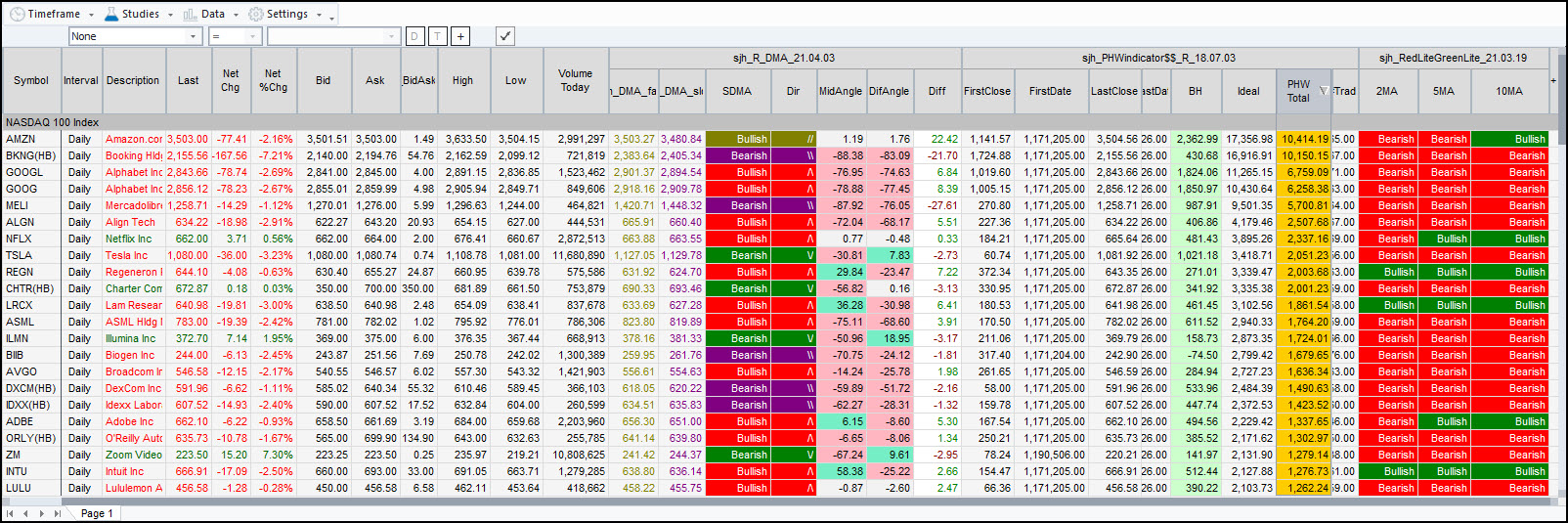Click ZM Net %Chg cell 7.30%
The width and height of the screenshot is (1568, 523).
pos(273,455)
